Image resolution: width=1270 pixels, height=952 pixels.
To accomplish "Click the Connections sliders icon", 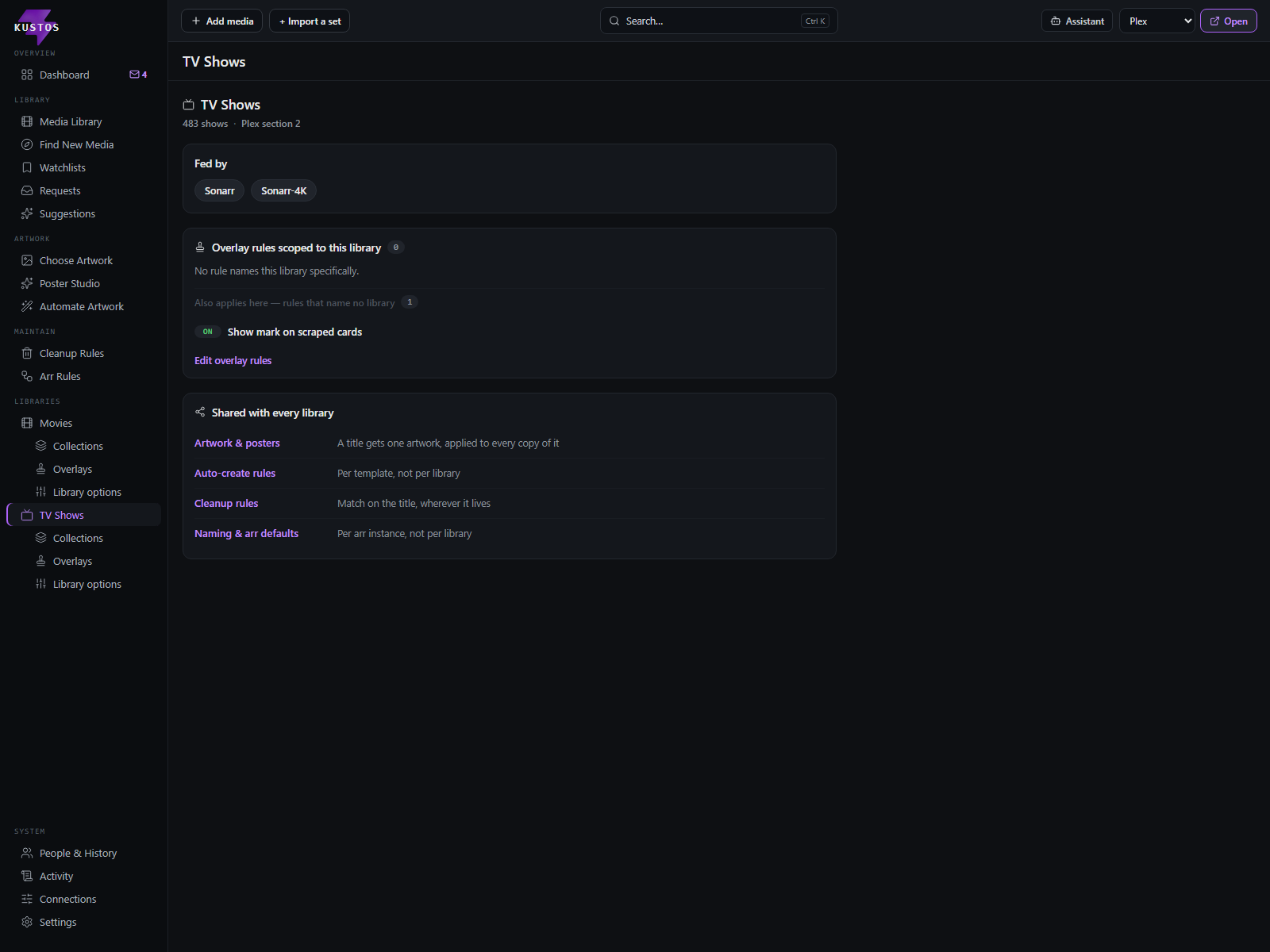I will click(27, 899).
